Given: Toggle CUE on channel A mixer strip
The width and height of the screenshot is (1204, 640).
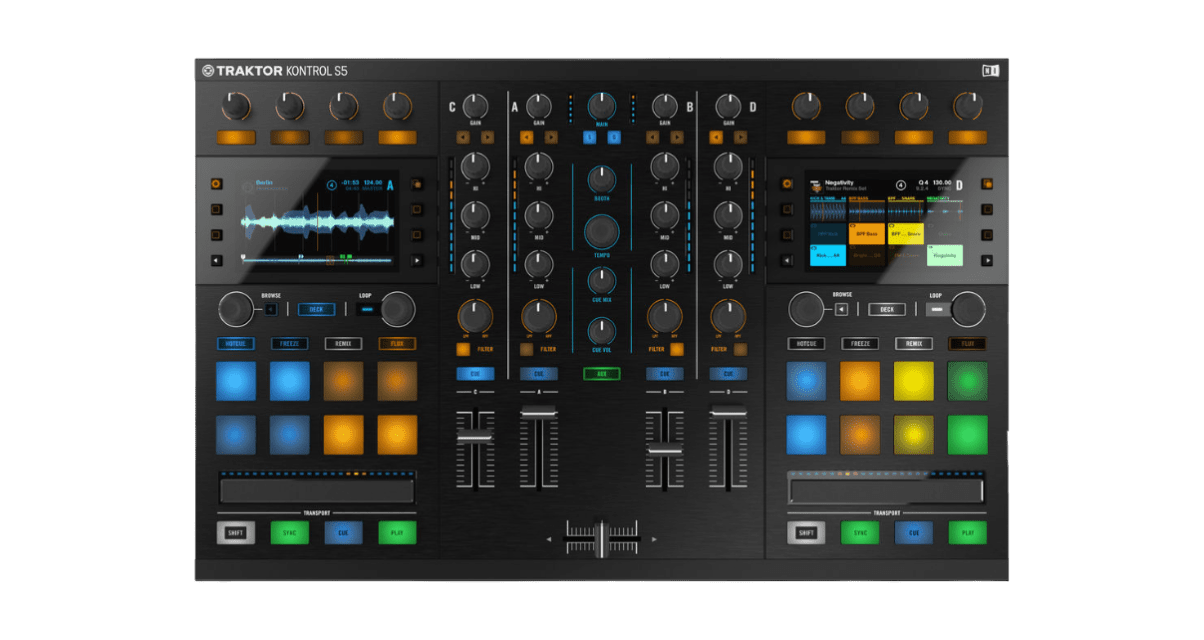Looking at the screenshot, I should [x=540, y=372].
